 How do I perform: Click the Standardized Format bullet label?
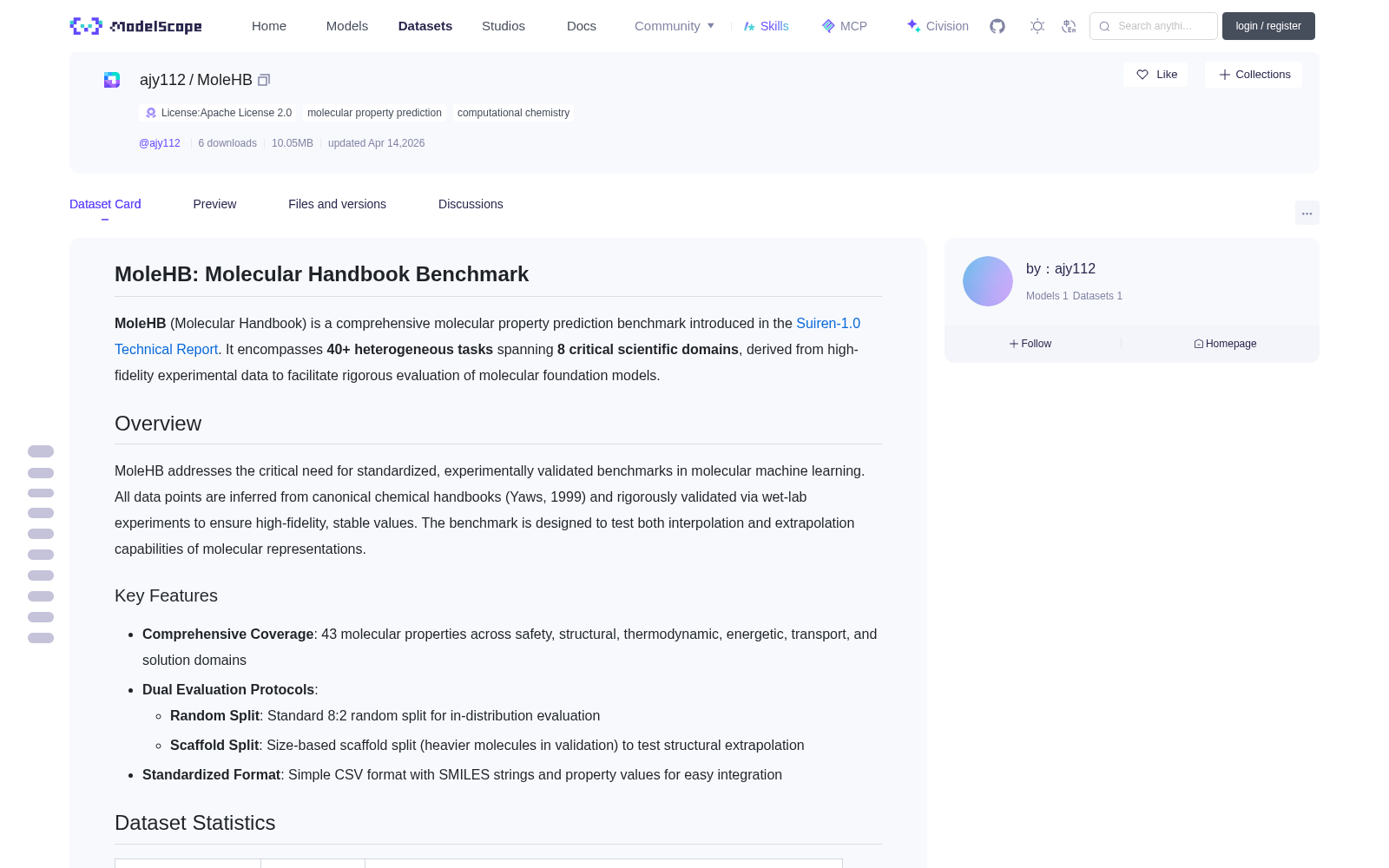211,775
